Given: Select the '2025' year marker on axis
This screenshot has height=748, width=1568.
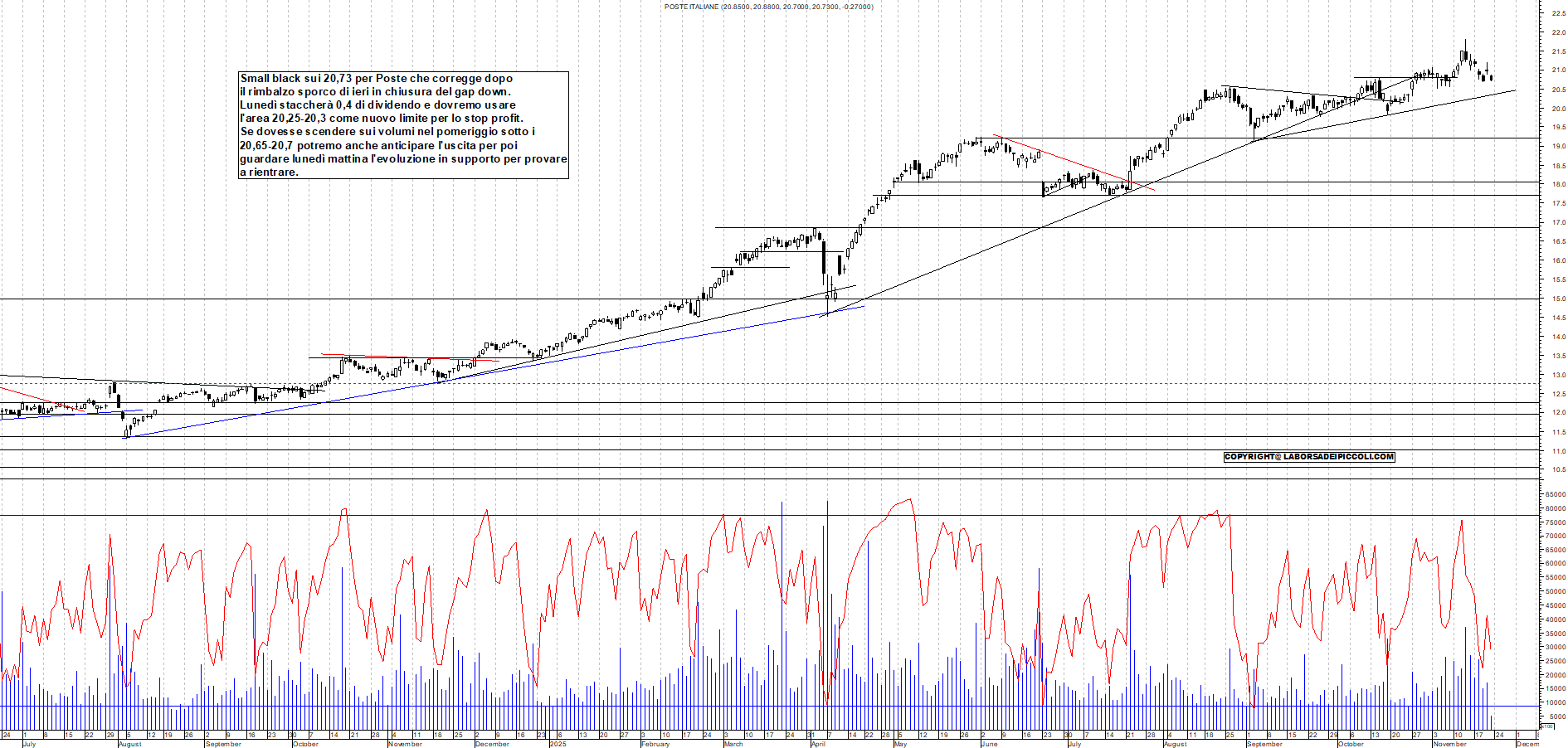Looking at the screenshot, I should [558, 744].
